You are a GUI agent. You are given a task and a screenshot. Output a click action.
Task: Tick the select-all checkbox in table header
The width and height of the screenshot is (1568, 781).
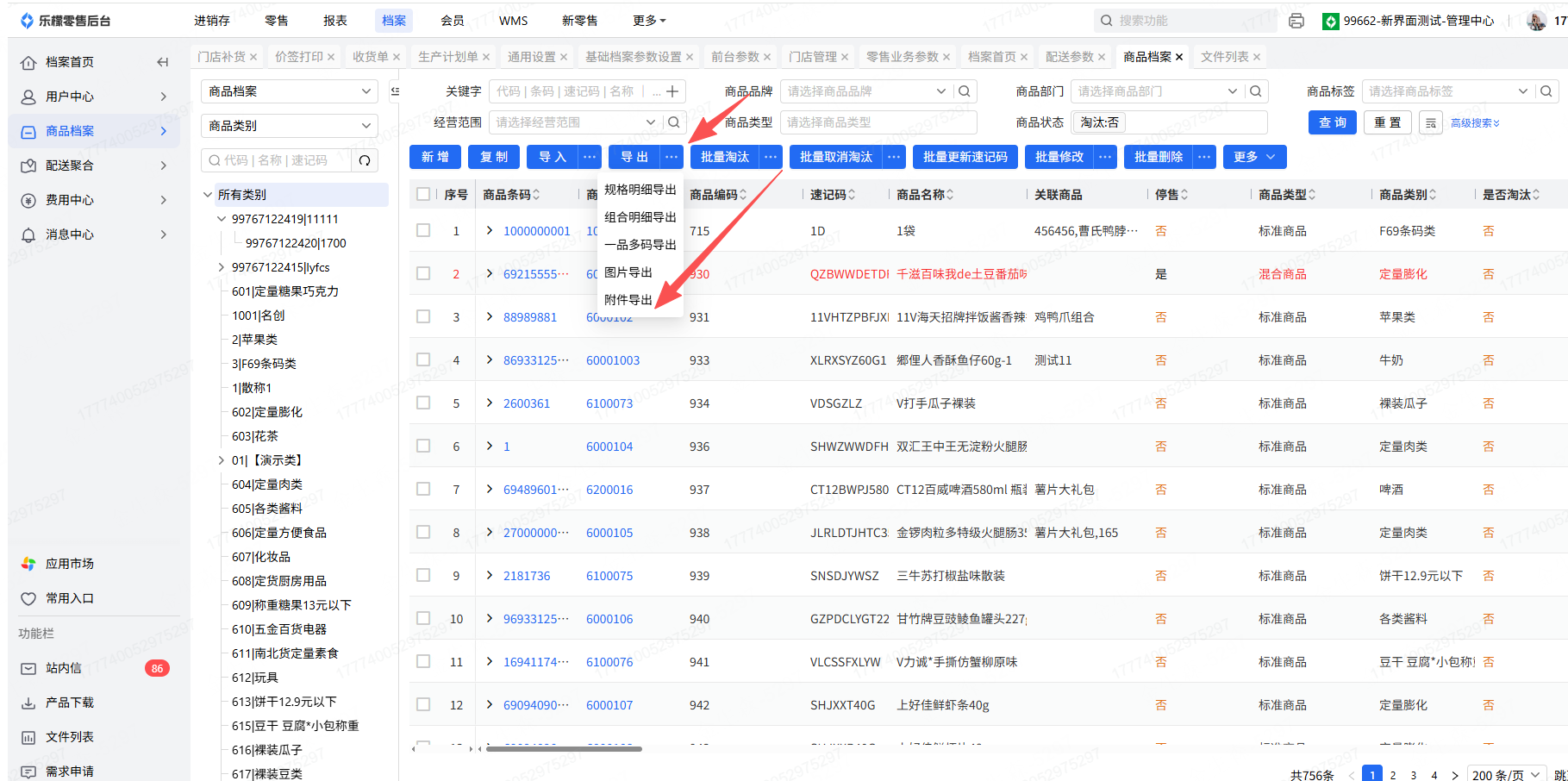pyautogui.click(x=423, y=195)
